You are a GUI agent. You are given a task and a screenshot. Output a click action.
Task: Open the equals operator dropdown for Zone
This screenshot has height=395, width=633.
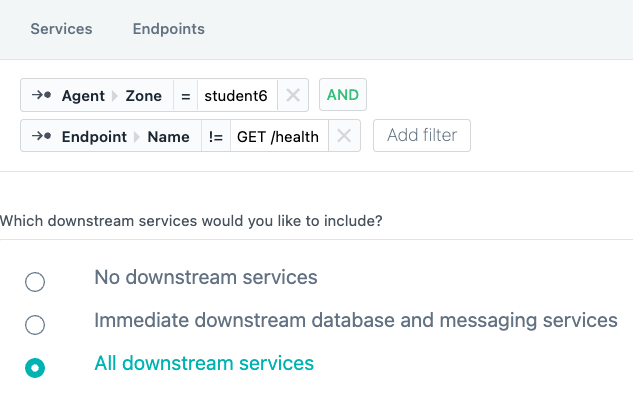click(x=186, y=96)
